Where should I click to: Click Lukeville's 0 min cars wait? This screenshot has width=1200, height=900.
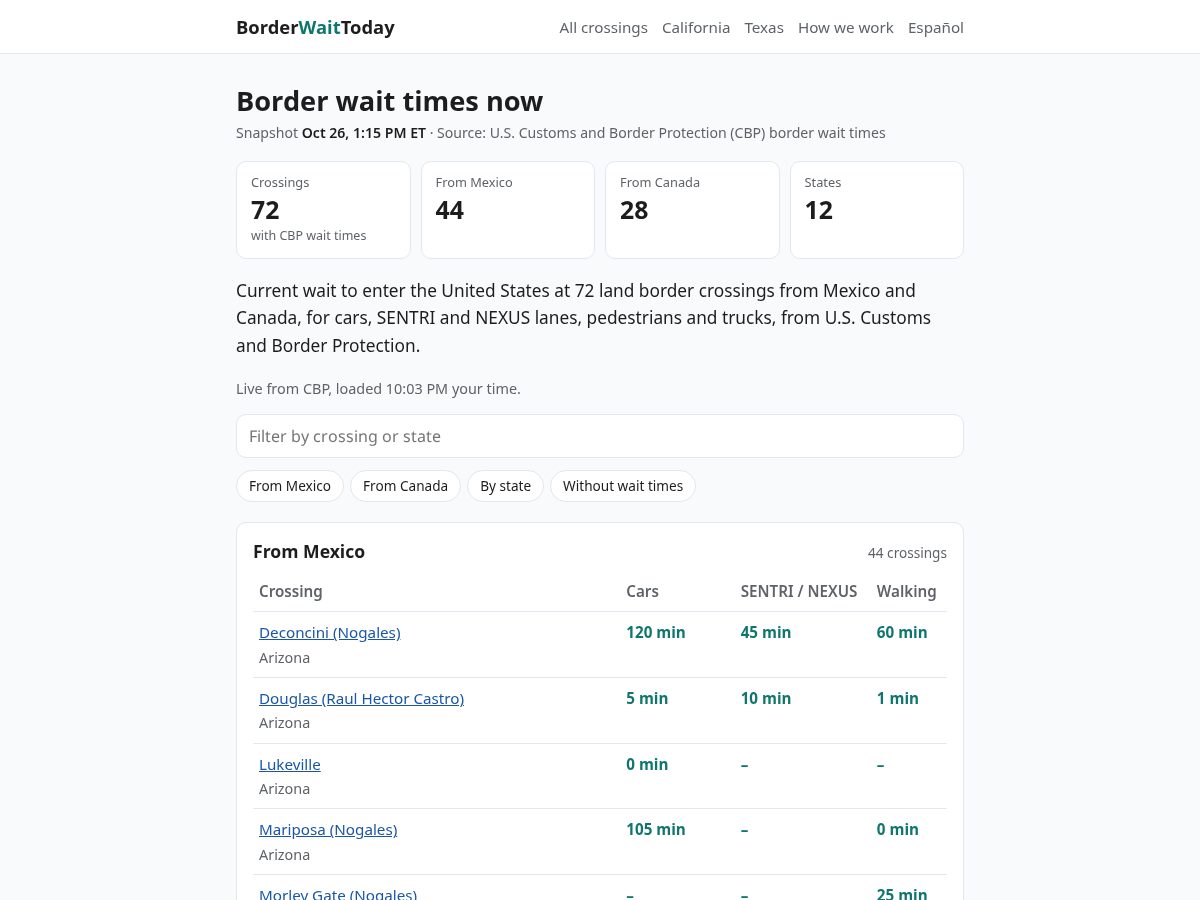click(x=647, y=765)
